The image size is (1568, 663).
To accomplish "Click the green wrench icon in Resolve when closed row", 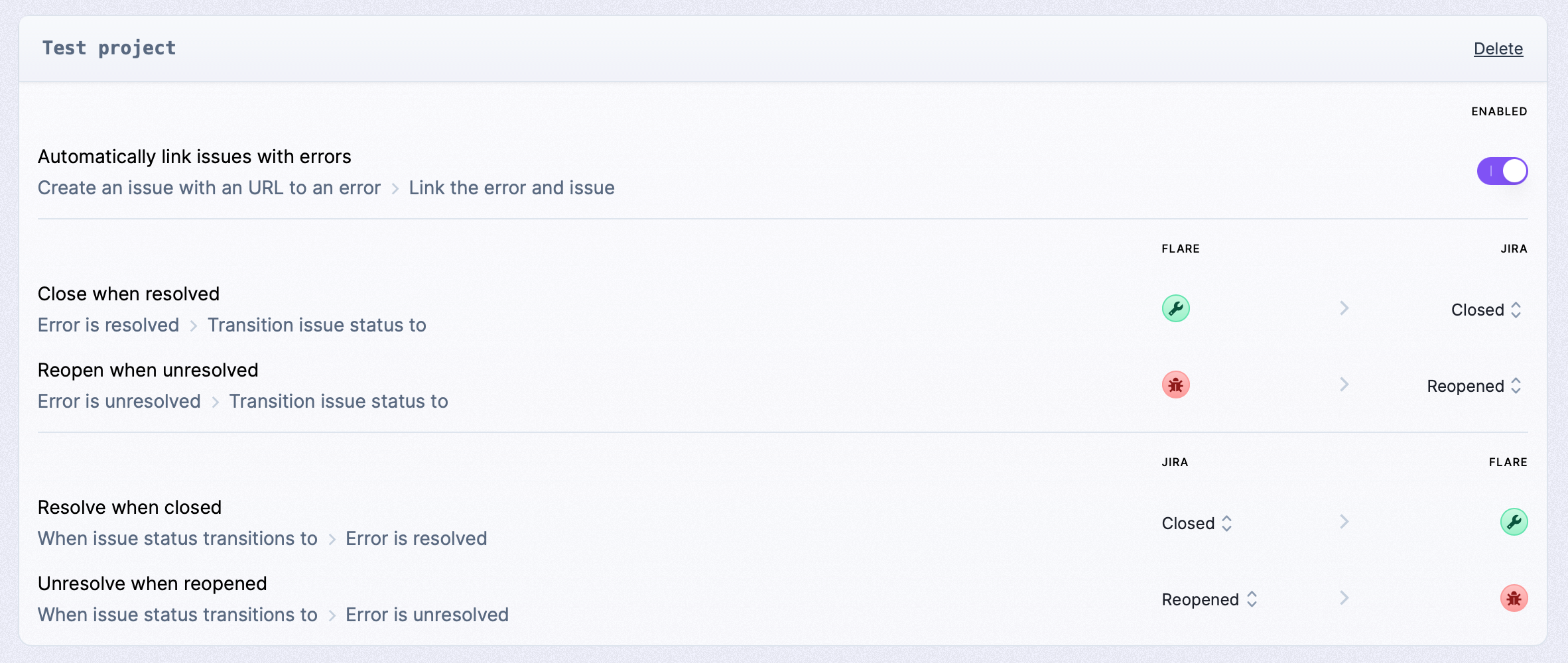I will point(1514,522).
